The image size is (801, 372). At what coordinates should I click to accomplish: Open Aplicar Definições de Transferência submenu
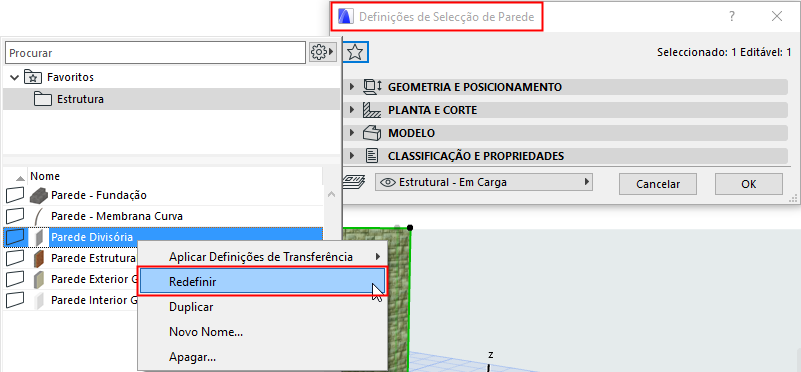coord(263,257)
